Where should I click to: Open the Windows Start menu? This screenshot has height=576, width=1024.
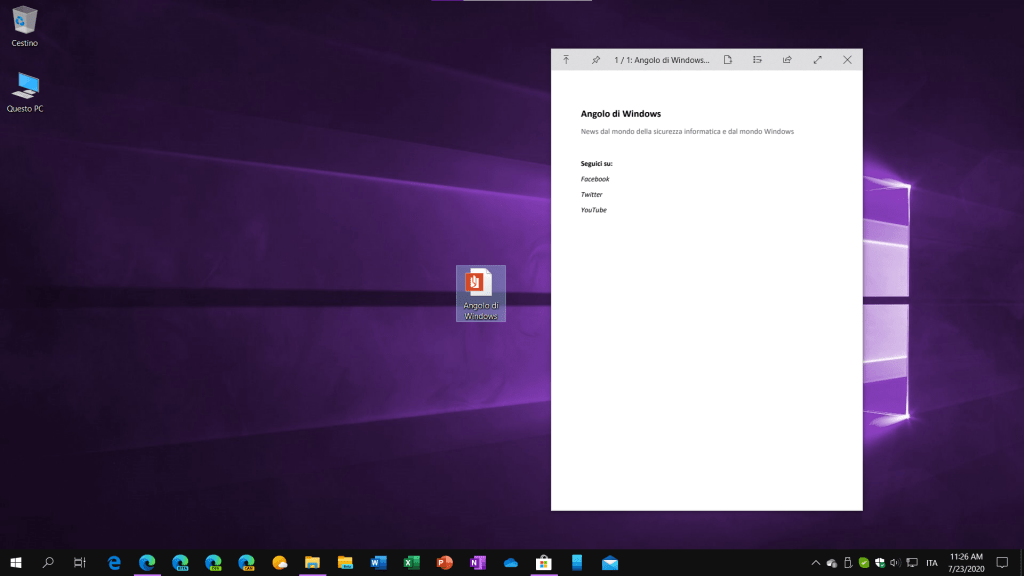16,563
